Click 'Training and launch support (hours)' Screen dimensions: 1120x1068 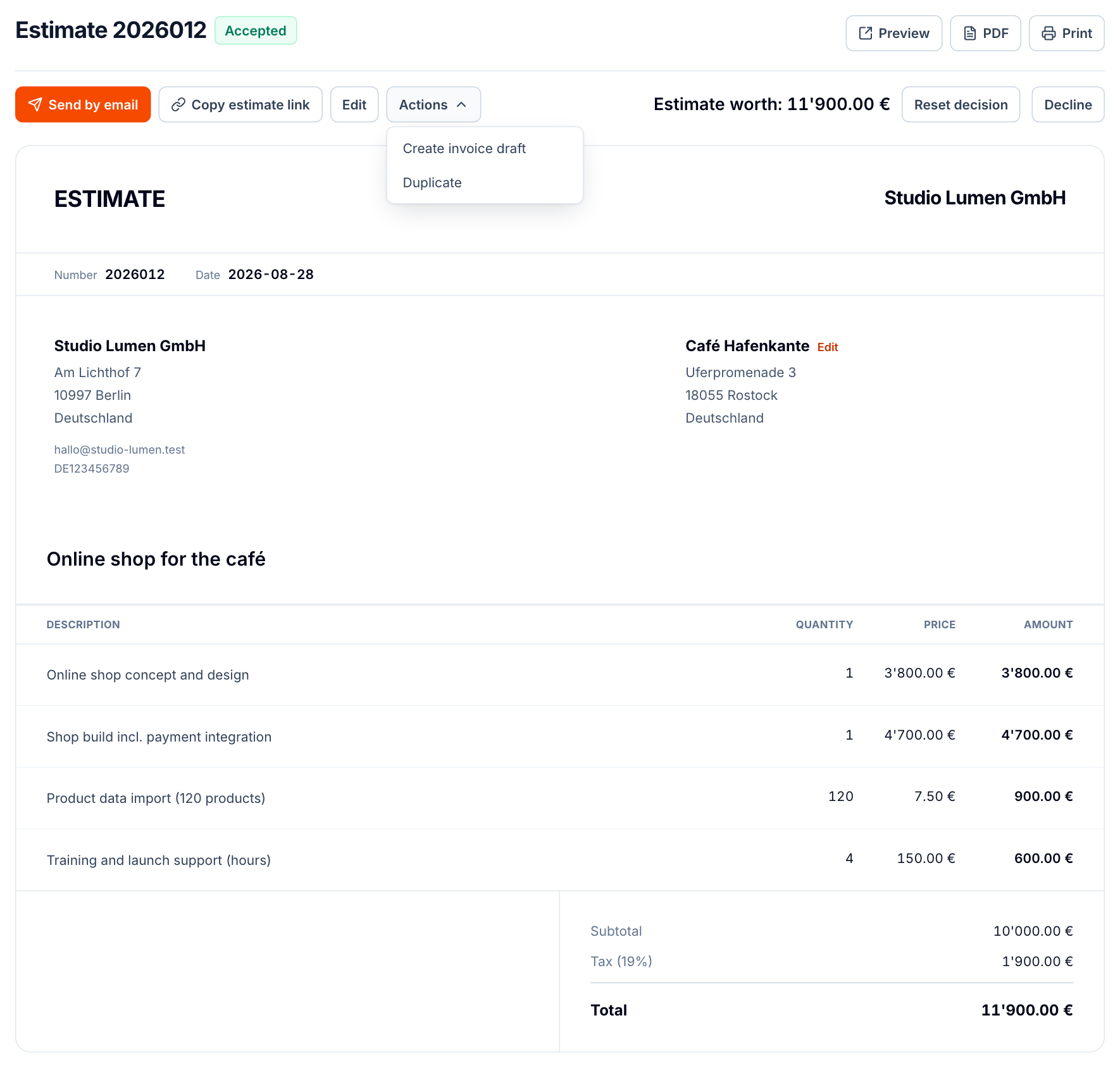[159, 860]
